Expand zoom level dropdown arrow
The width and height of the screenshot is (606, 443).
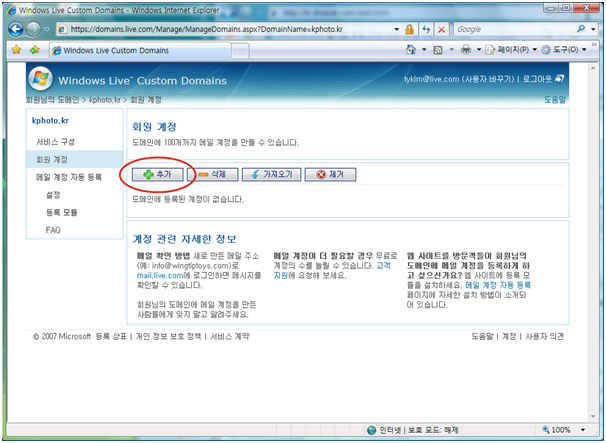[583, 430]
